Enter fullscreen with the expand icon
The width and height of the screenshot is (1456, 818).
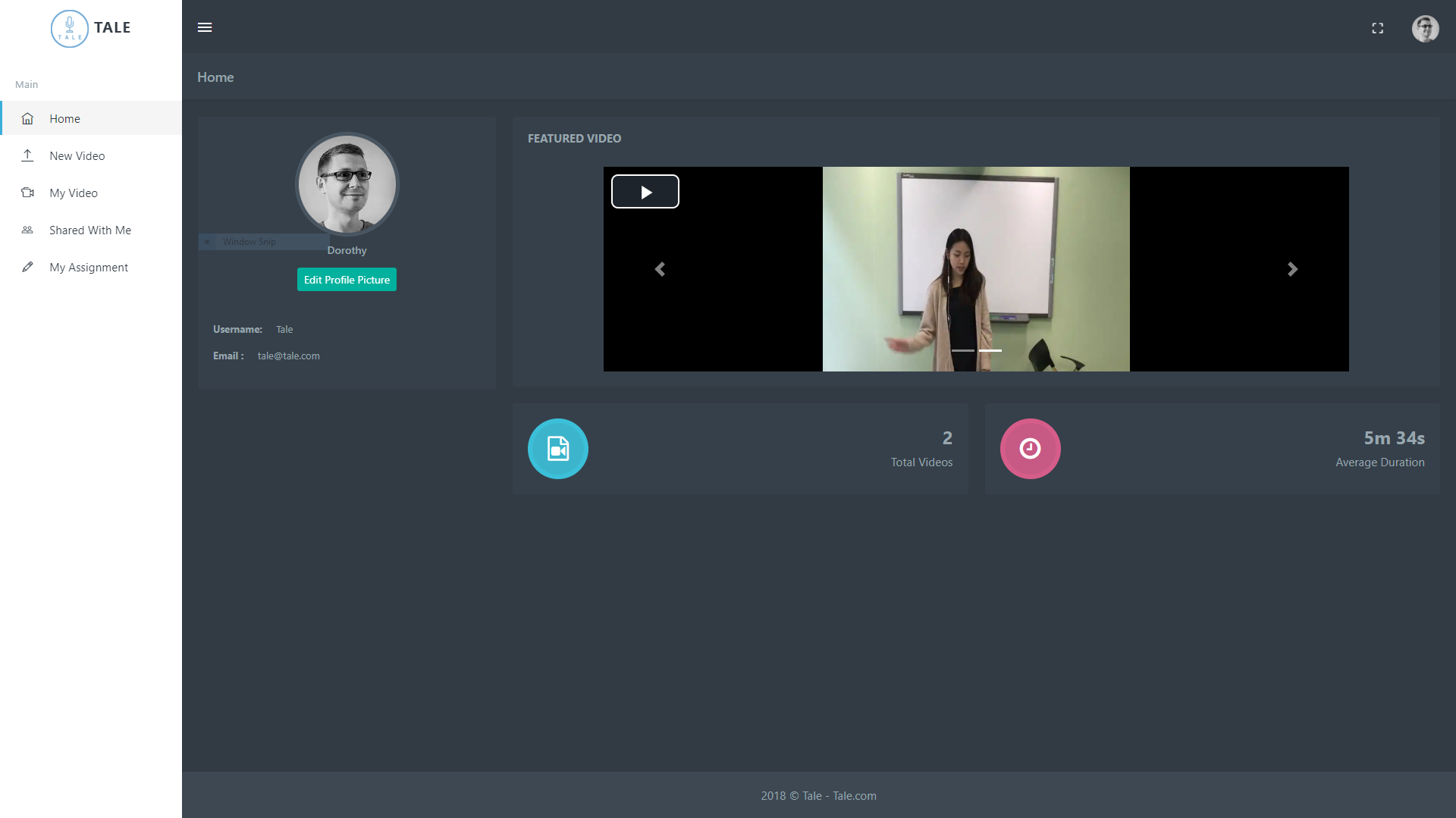pos(1378,28)
